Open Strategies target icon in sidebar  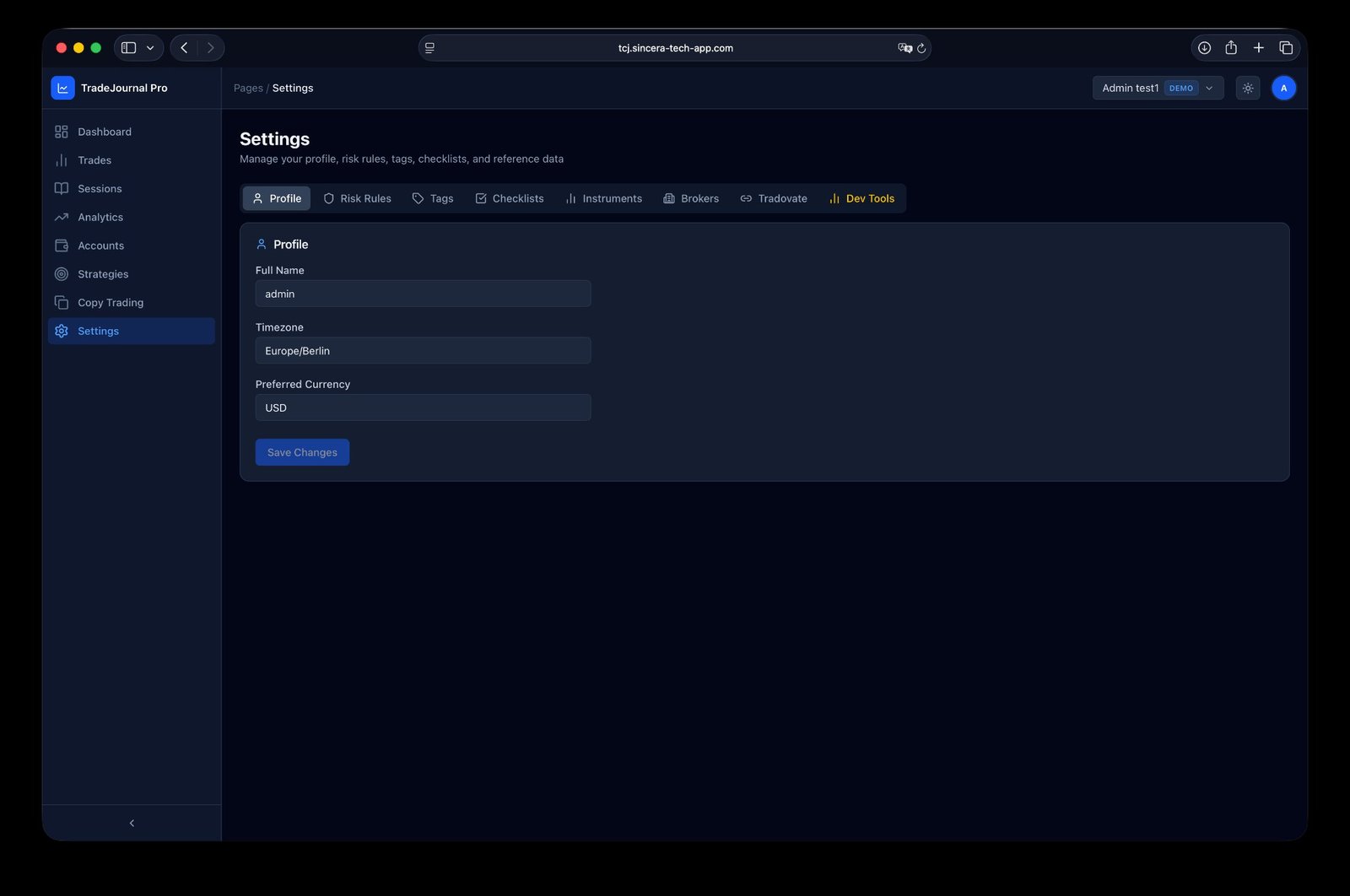(x=62, y=274)
